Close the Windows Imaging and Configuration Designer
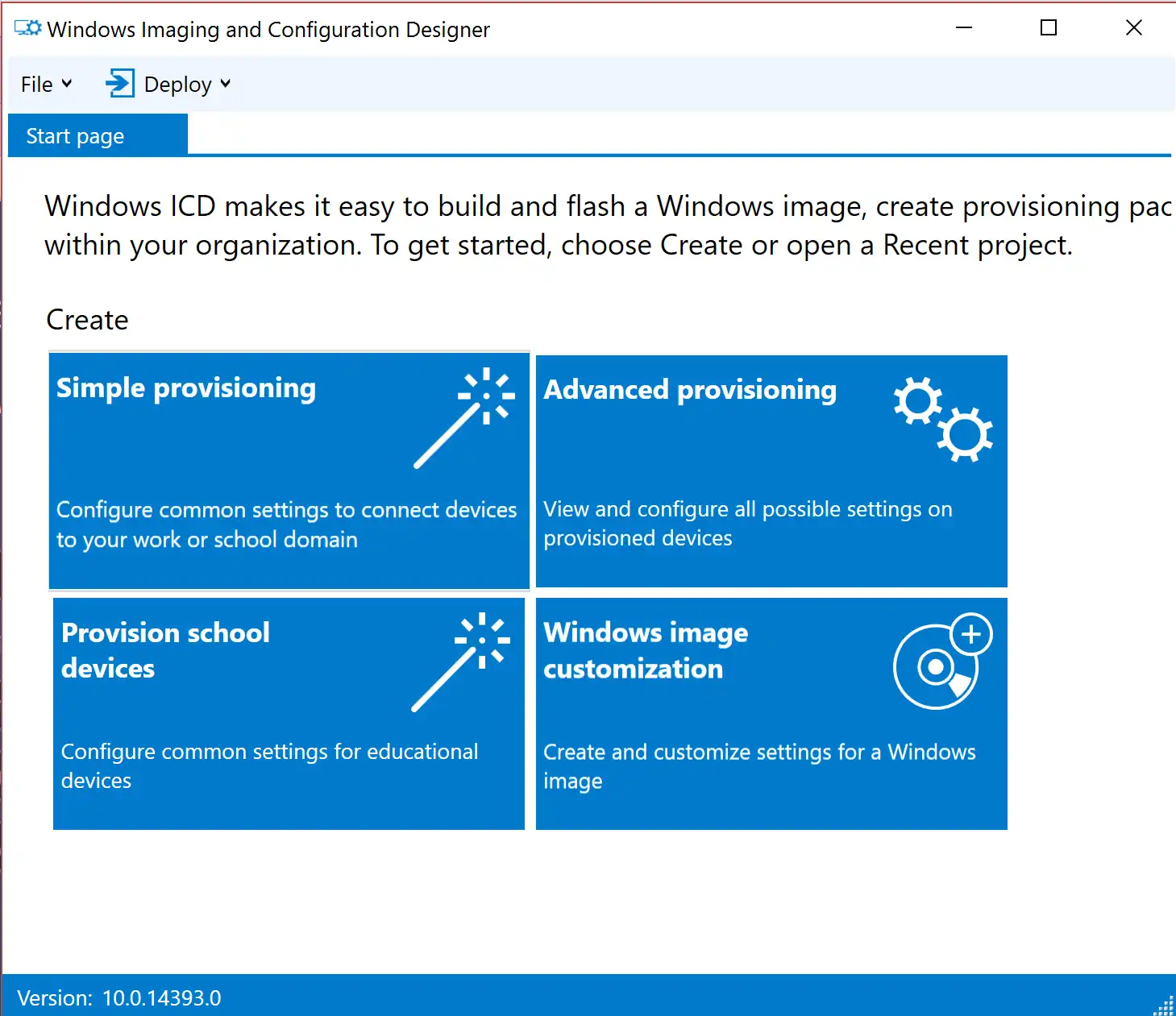1176x1016 pixels. point(1134,28)
